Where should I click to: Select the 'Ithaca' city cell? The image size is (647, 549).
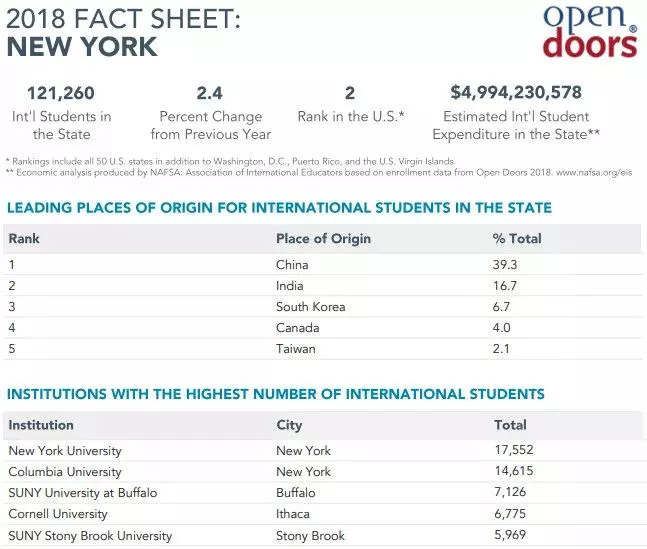[x=293, y=514]
